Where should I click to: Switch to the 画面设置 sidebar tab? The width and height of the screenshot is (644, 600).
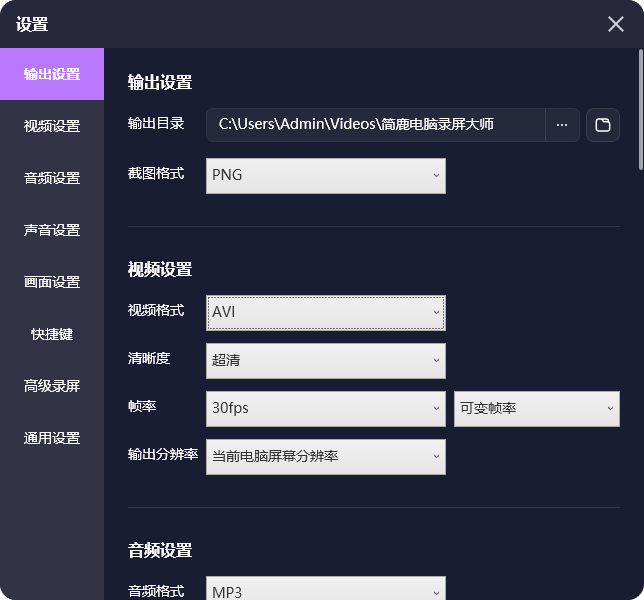(52, 282)
